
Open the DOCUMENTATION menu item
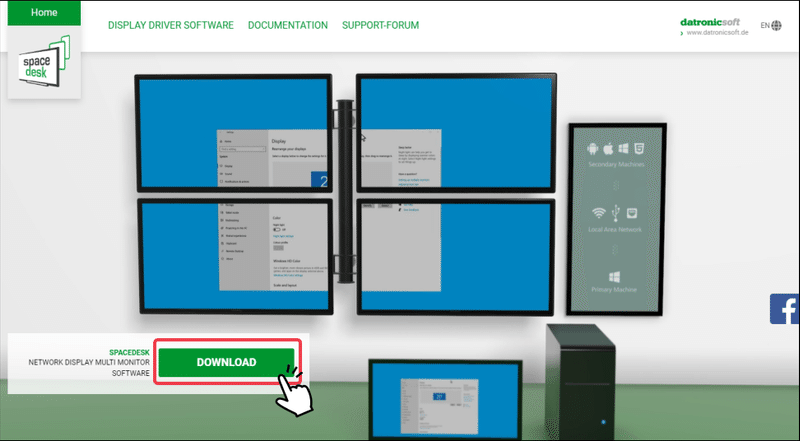point(288,25)
